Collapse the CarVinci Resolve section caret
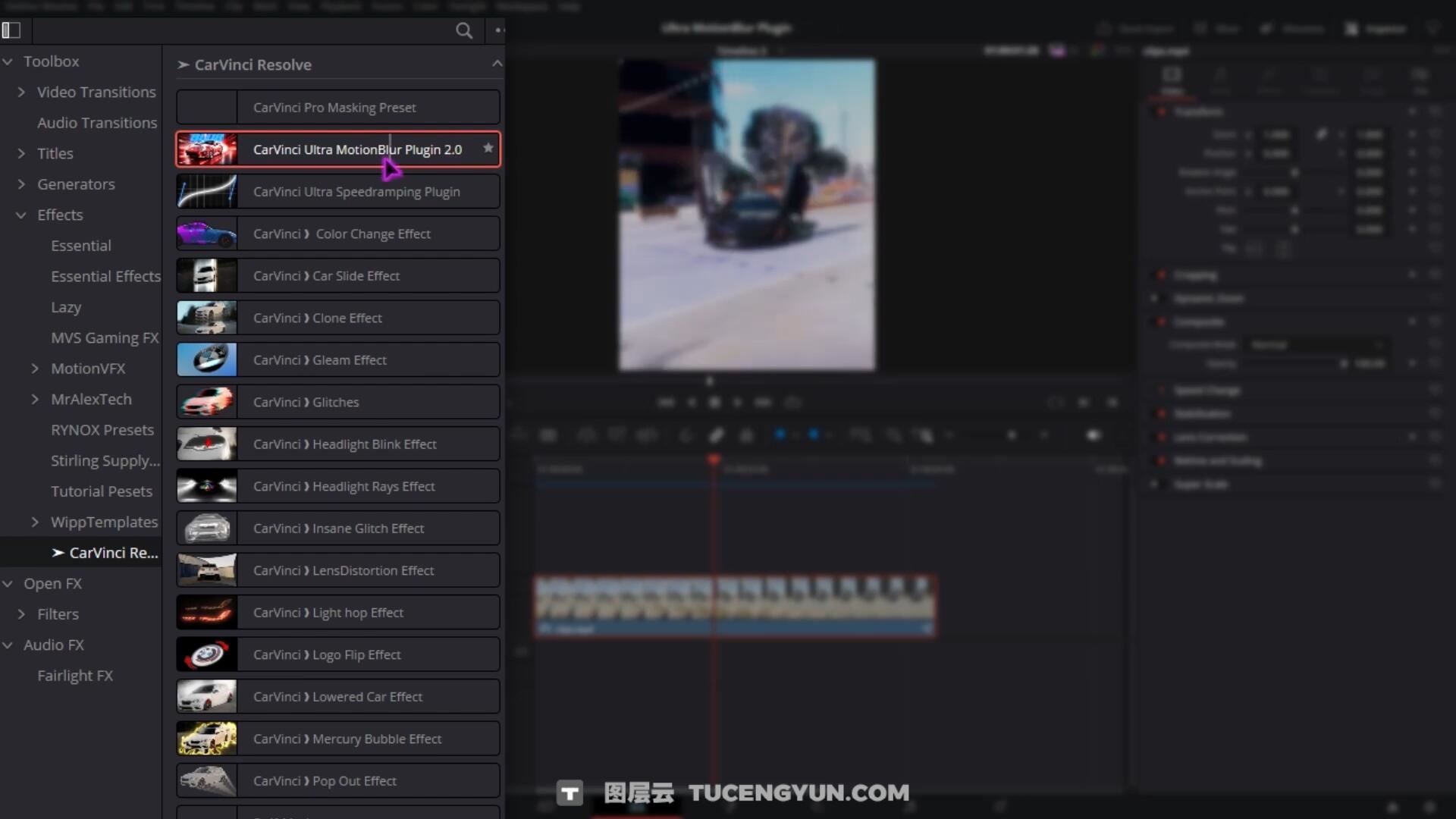 click(497, 64)
